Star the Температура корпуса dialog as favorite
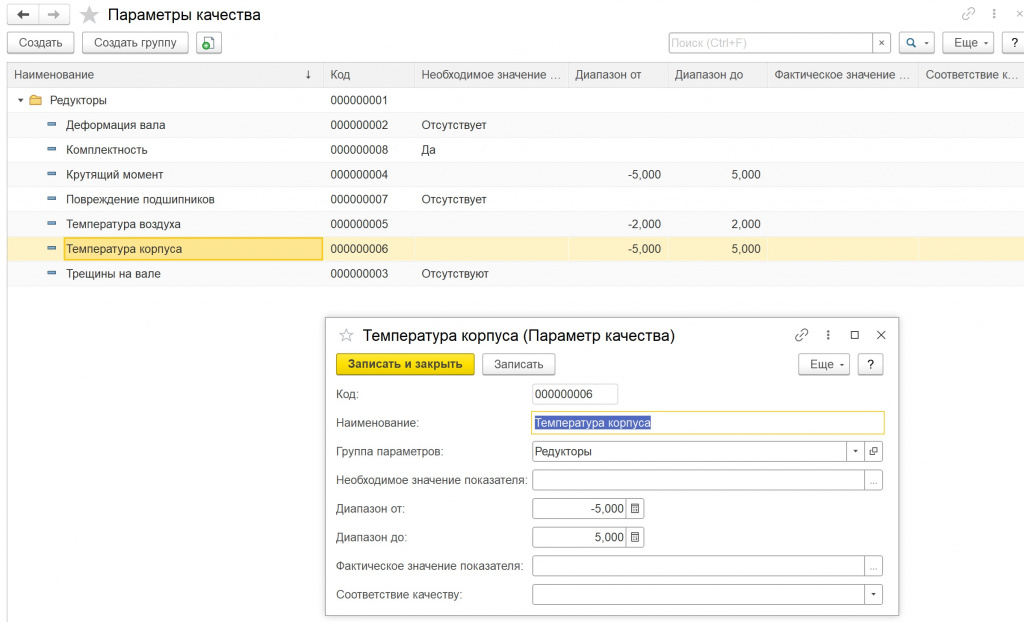The image size is (1024, 622). coord(345,336)
